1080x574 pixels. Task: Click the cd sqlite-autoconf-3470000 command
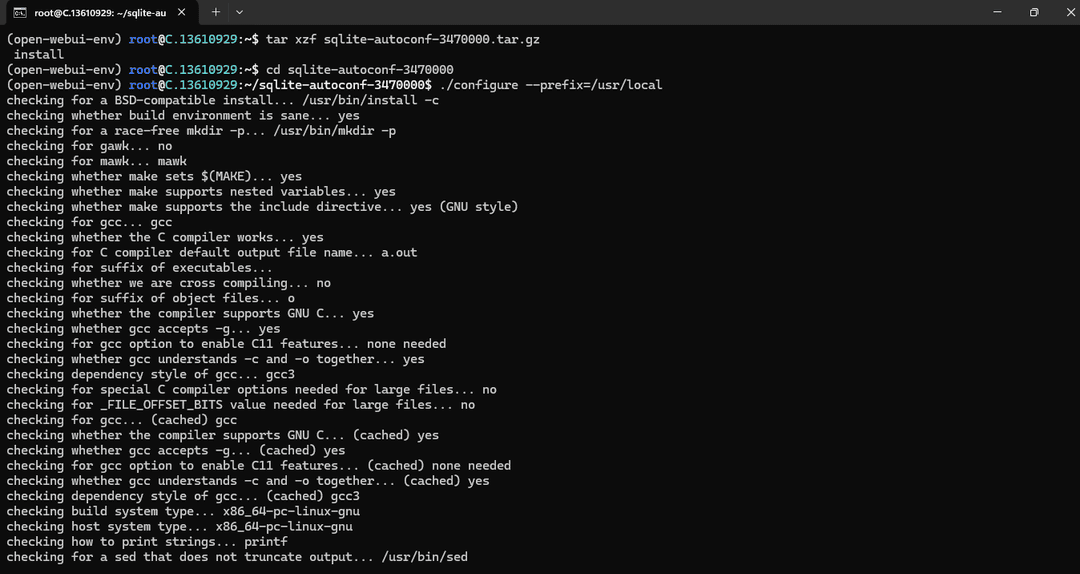click(x=359, y=70)
